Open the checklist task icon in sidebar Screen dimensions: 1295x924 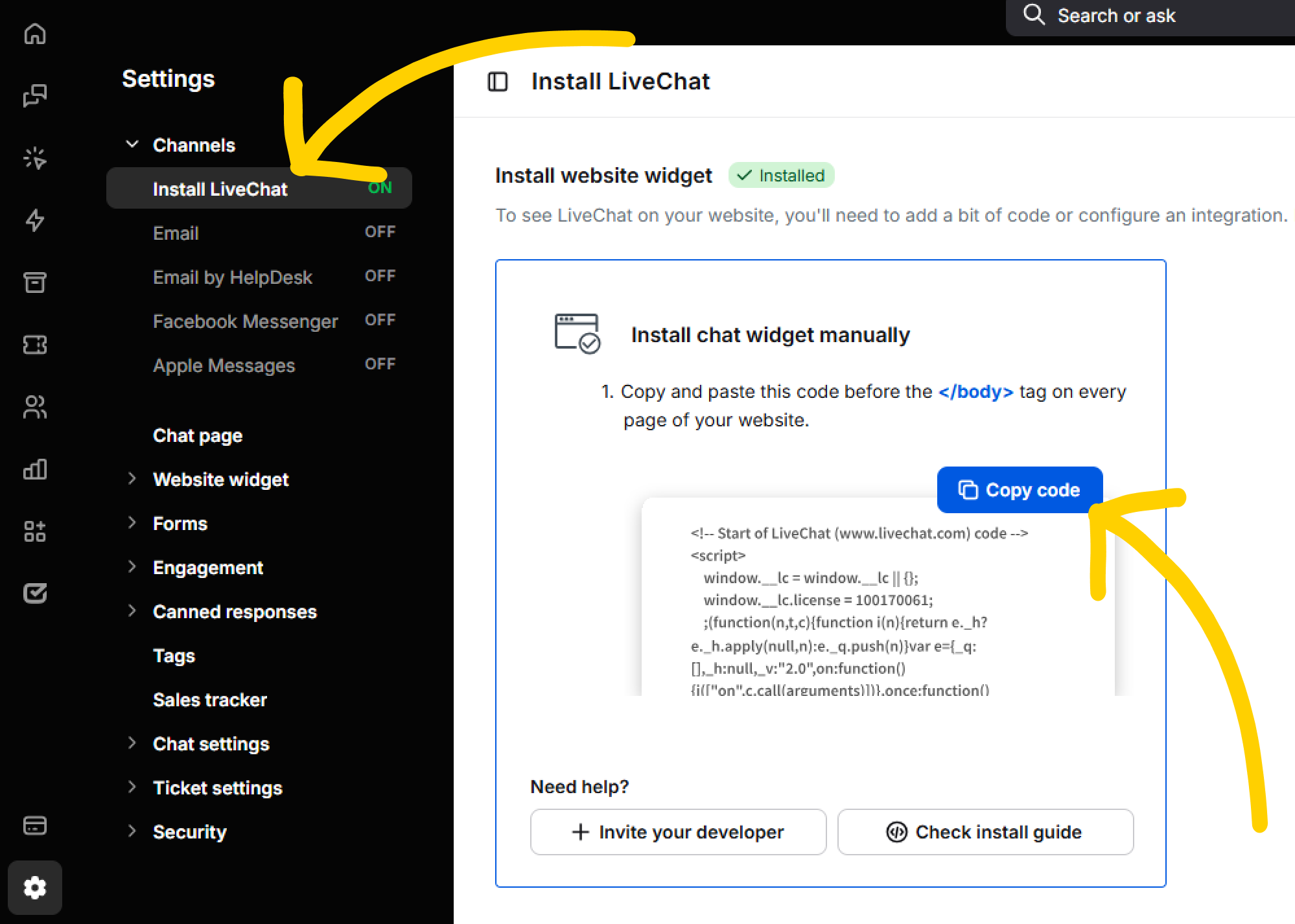point(35,594)
